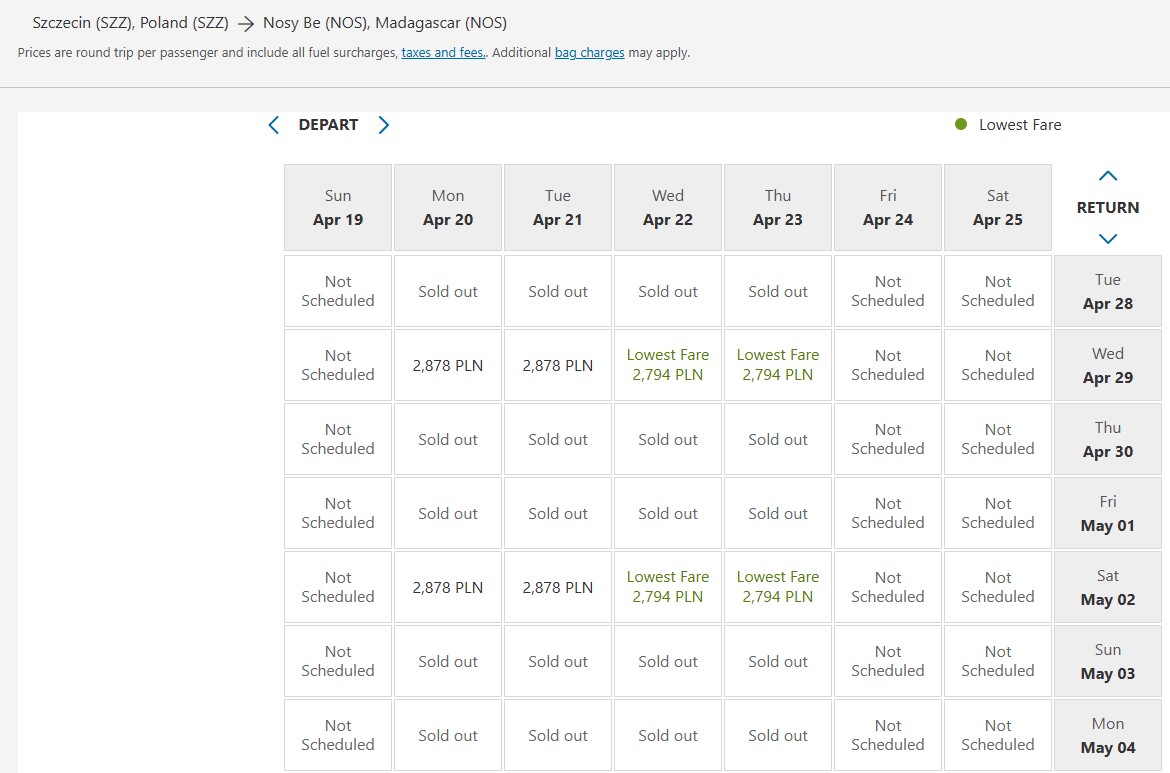Open the taxes and fees link
The image size is (1170, 773).
[x=444, y=53]
